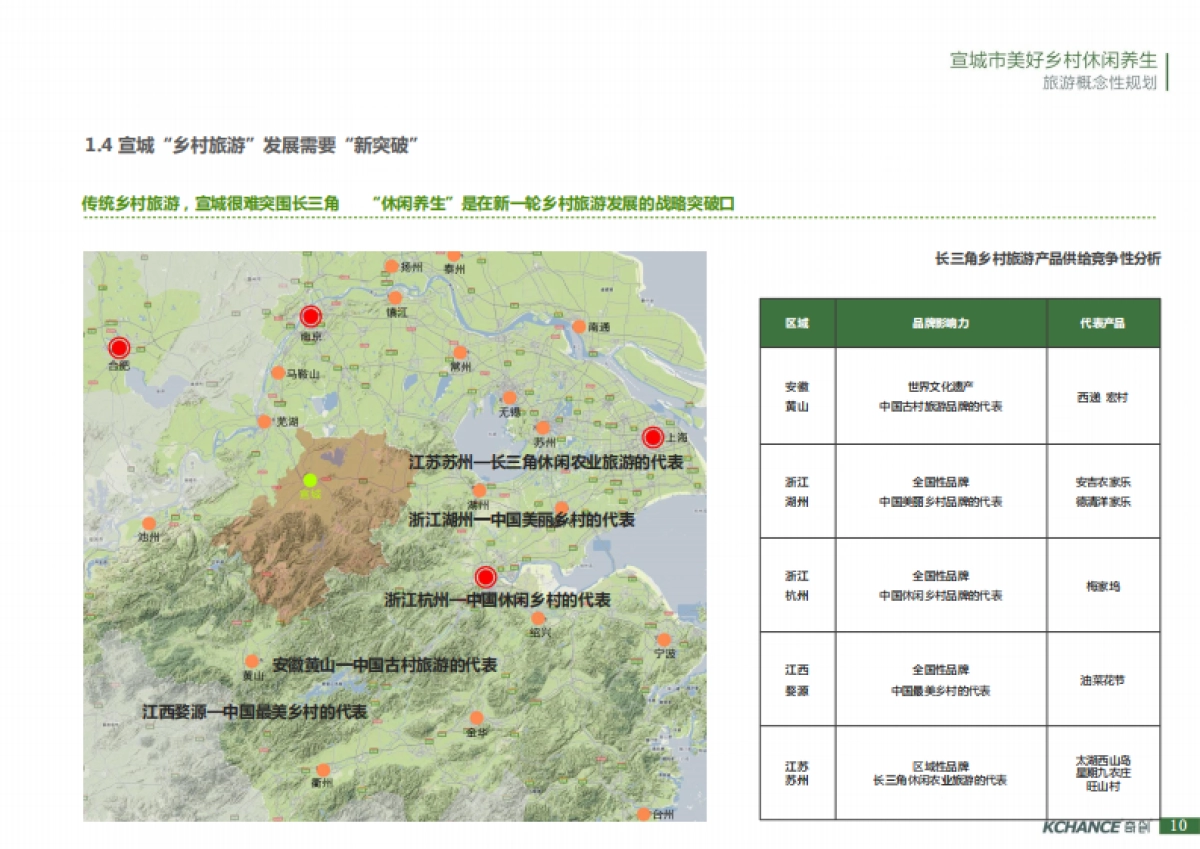Select the orange Huzhou (湖州) marker
The image size is (1200, 849).
coord(479,490)
